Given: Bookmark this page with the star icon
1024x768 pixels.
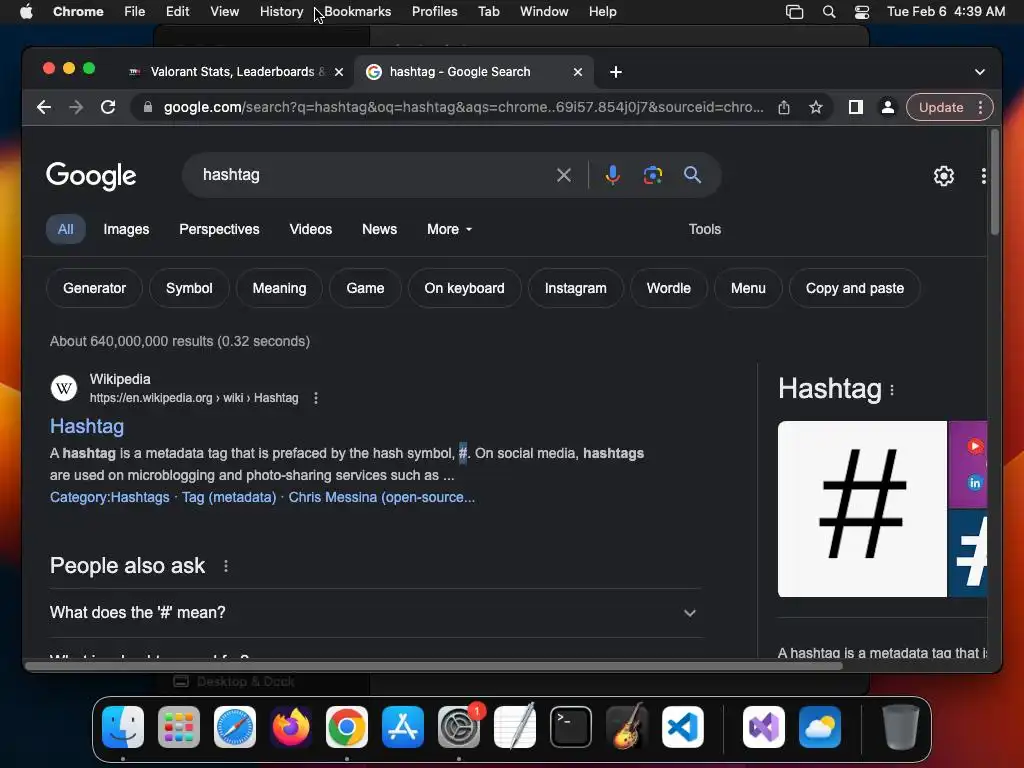Looking at the screenshot, I should (x=816, y=107).
